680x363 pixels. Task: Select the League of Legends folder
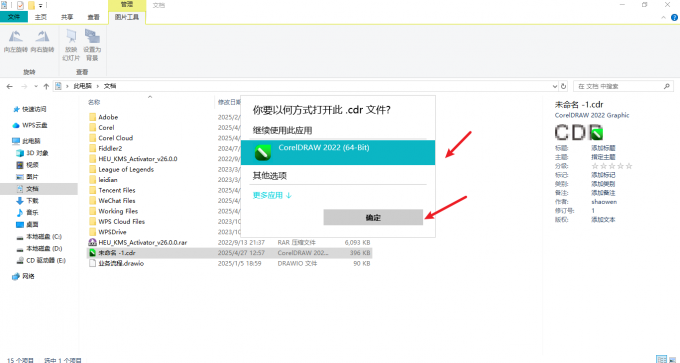tap(126, 170)
